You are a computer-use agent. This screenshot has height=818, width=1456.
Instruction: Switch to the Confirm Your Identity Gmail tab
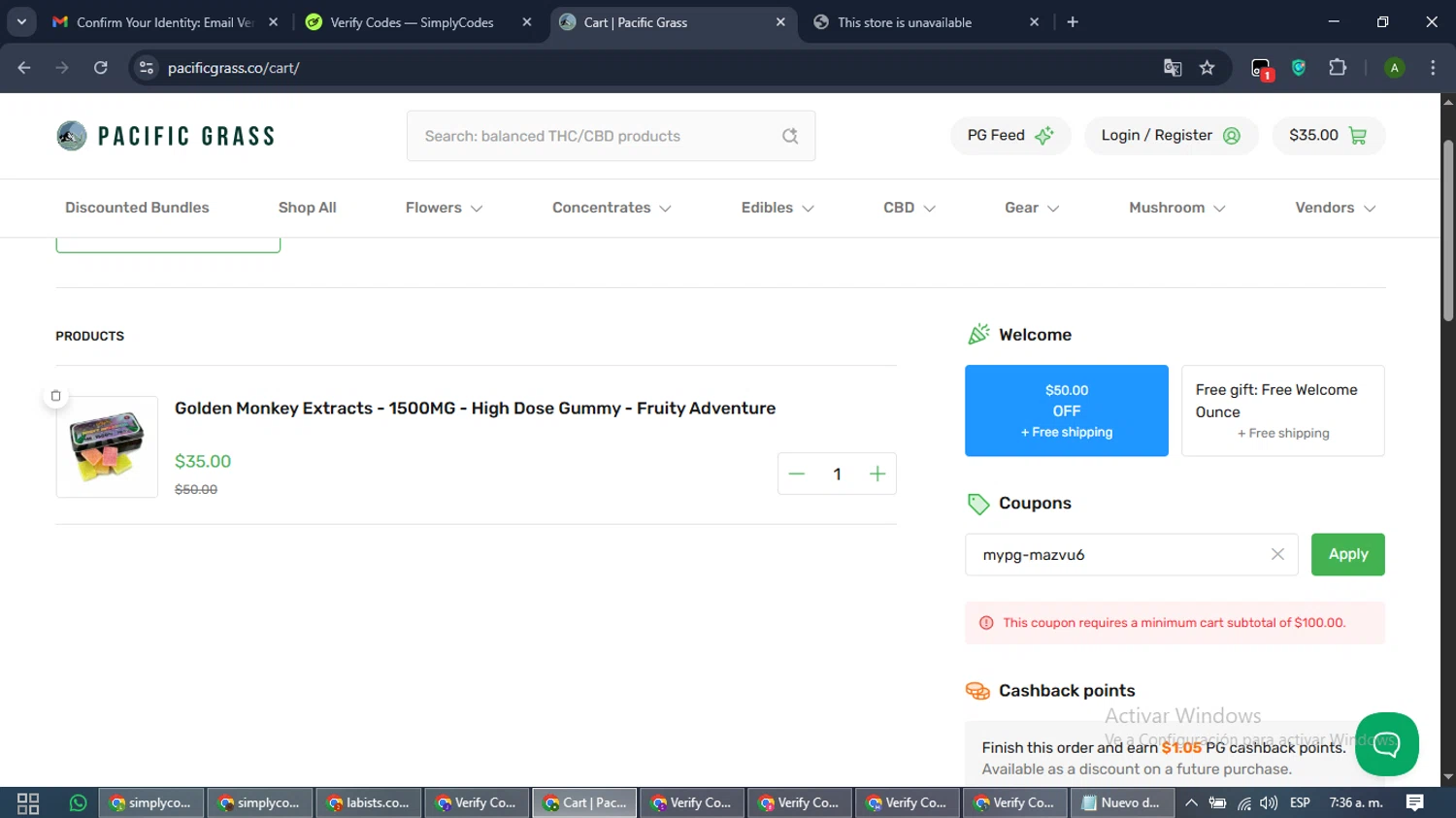coord(166,22)
